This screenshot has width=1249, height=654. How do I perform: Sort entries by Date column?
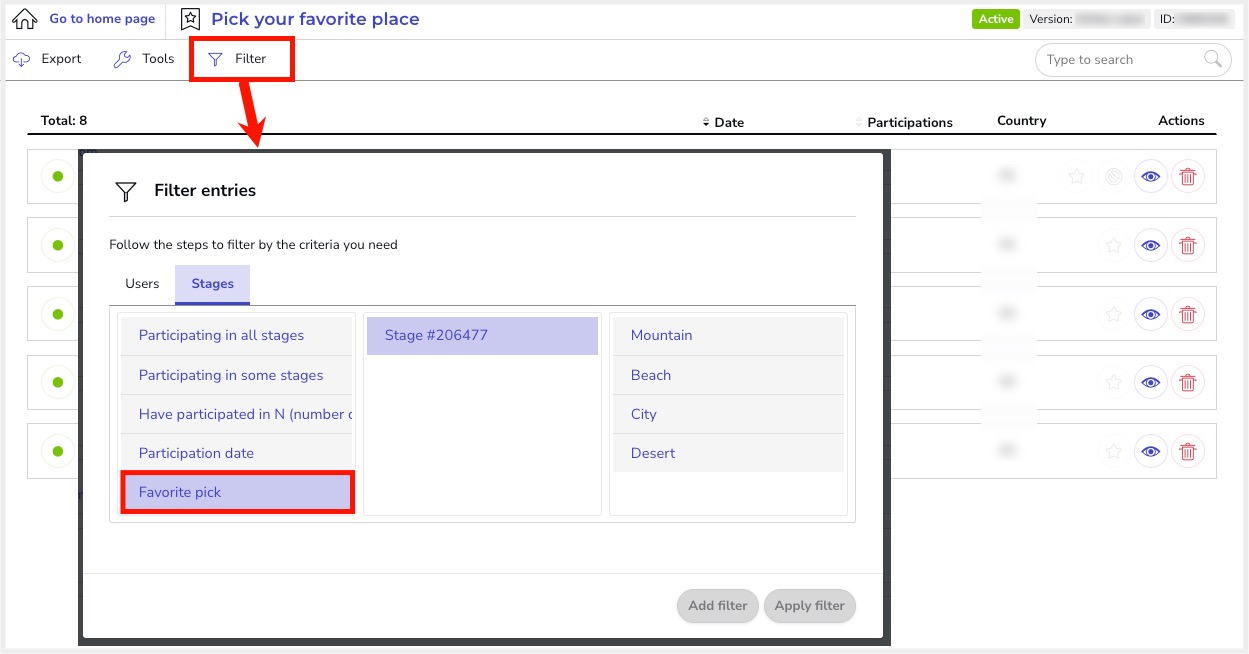pos(723,122)
